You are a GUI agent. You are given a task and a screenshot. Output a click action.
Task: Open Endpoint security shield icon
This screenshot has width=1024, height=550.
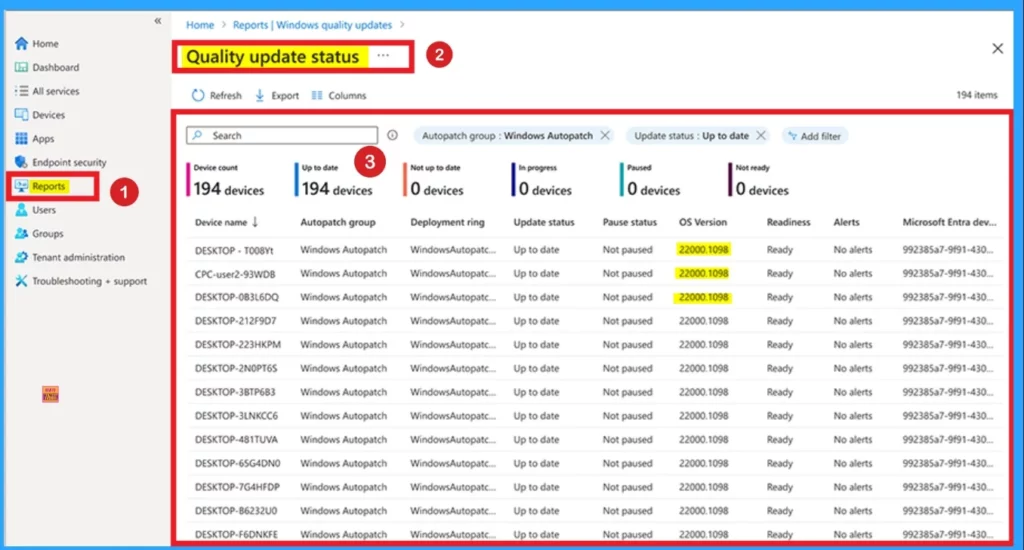[22, 162]
